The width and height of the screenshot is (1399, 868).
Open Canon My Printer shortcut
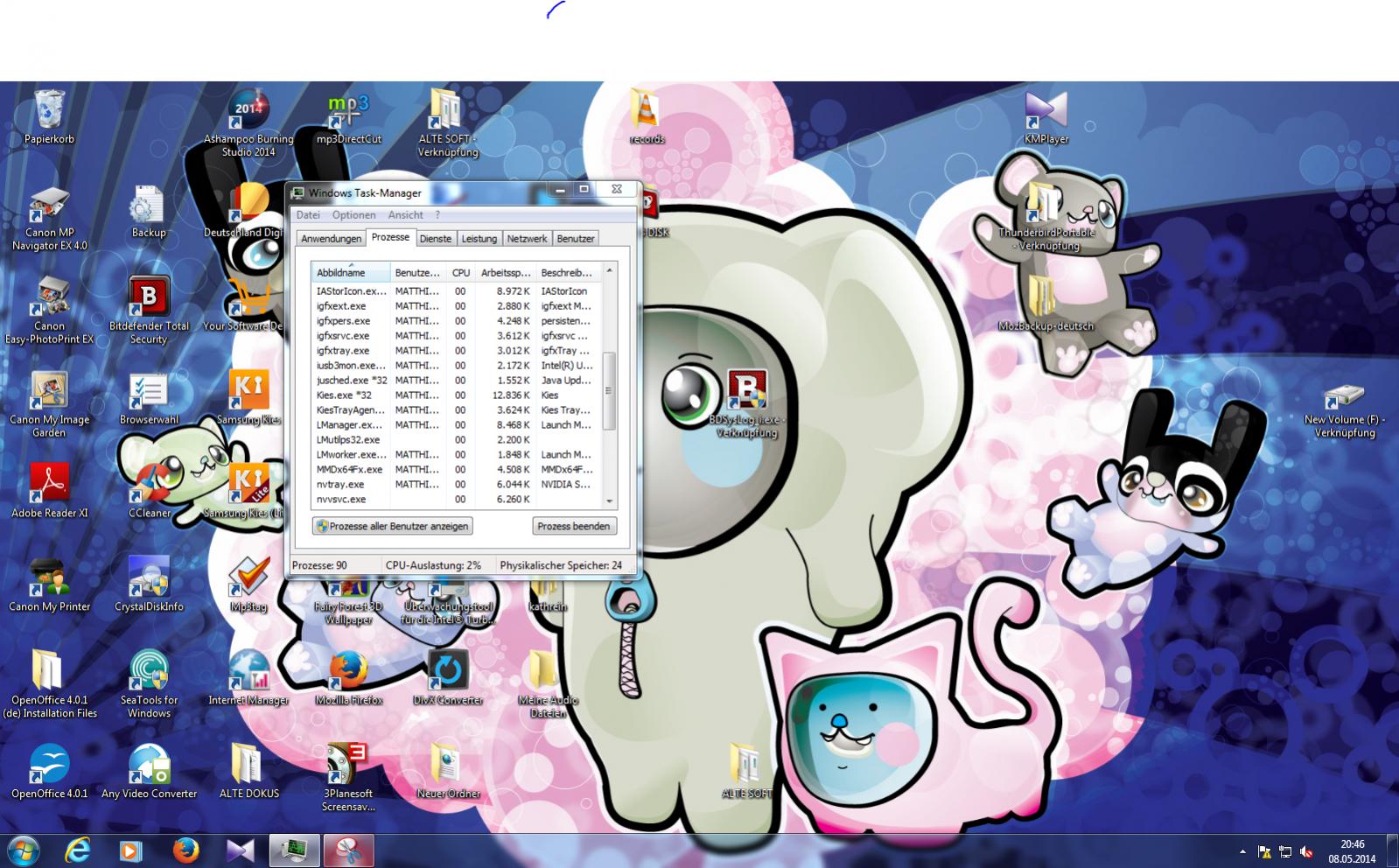(x=49, y=585)
